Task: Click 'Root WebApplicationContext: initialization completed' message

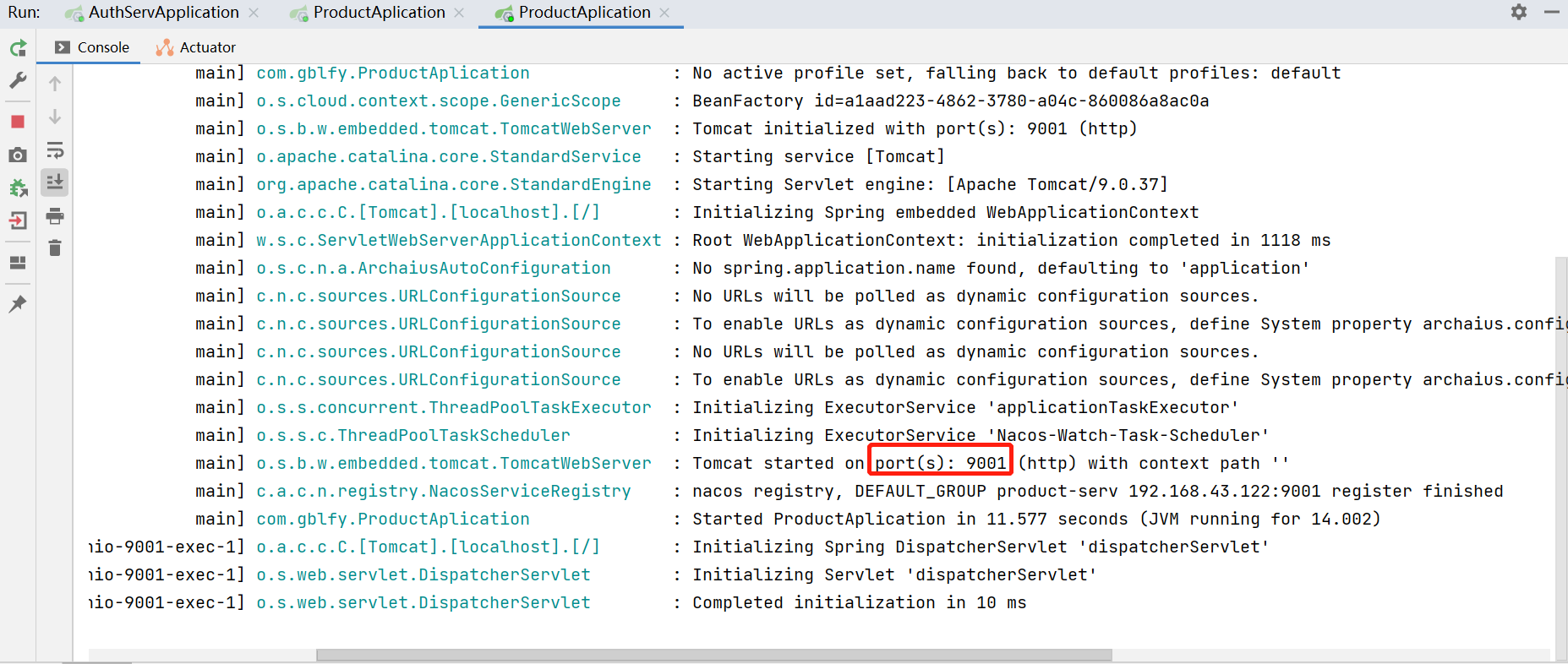Action: [x=1011, y=240]
